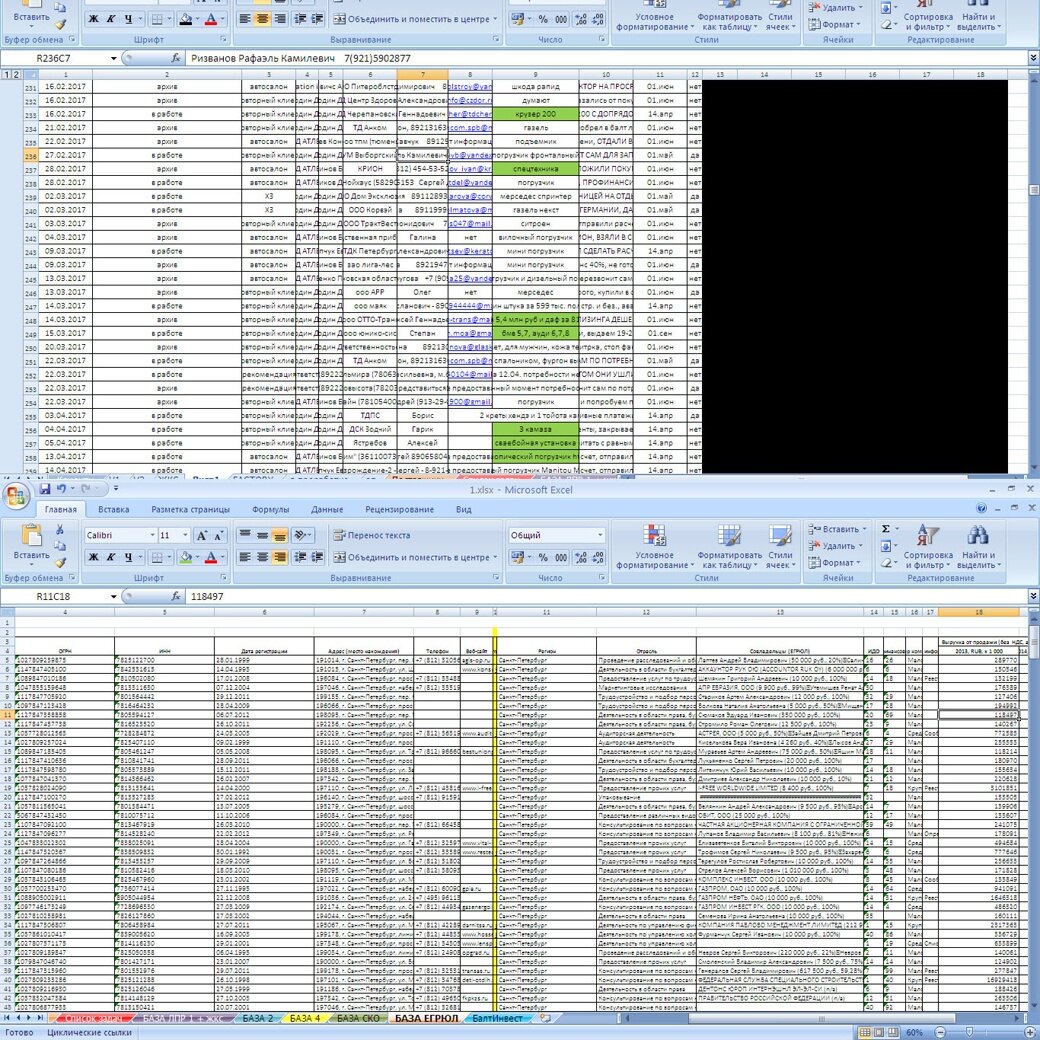
Task: Switch to the Формулы ribbon tab
Action: [x=271, y=509]
